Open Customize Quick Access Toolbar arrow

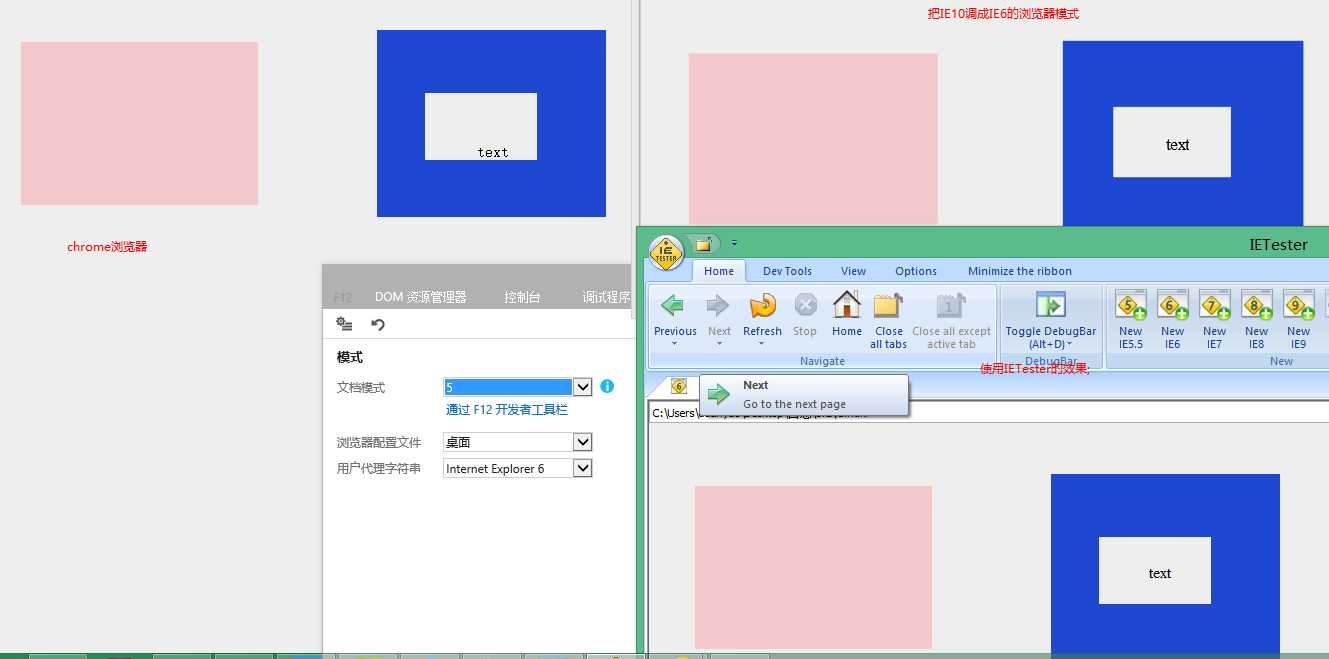(x=734, y=243)
